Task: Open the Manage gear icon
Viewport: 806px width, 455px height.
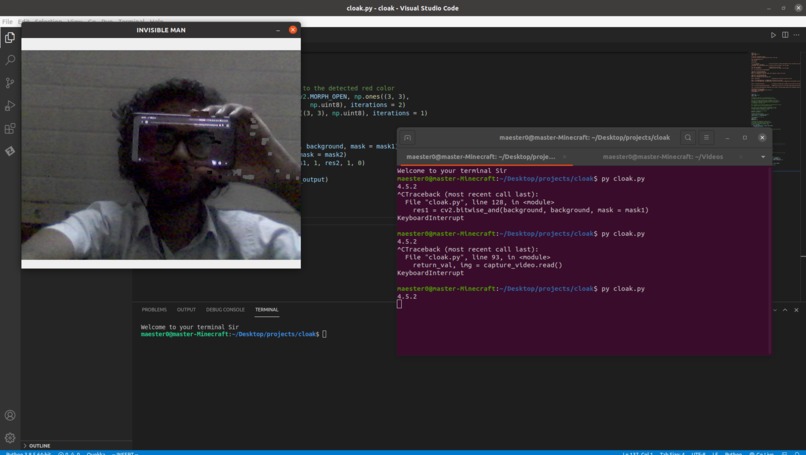Action: coord(10,438)
